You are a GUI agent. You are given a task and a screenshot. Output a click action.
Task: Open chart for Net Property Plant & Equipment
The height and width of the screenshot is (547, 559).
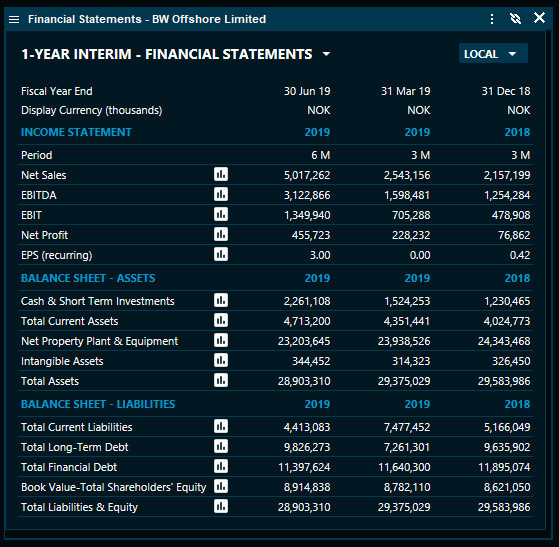[x=221, y=340]
